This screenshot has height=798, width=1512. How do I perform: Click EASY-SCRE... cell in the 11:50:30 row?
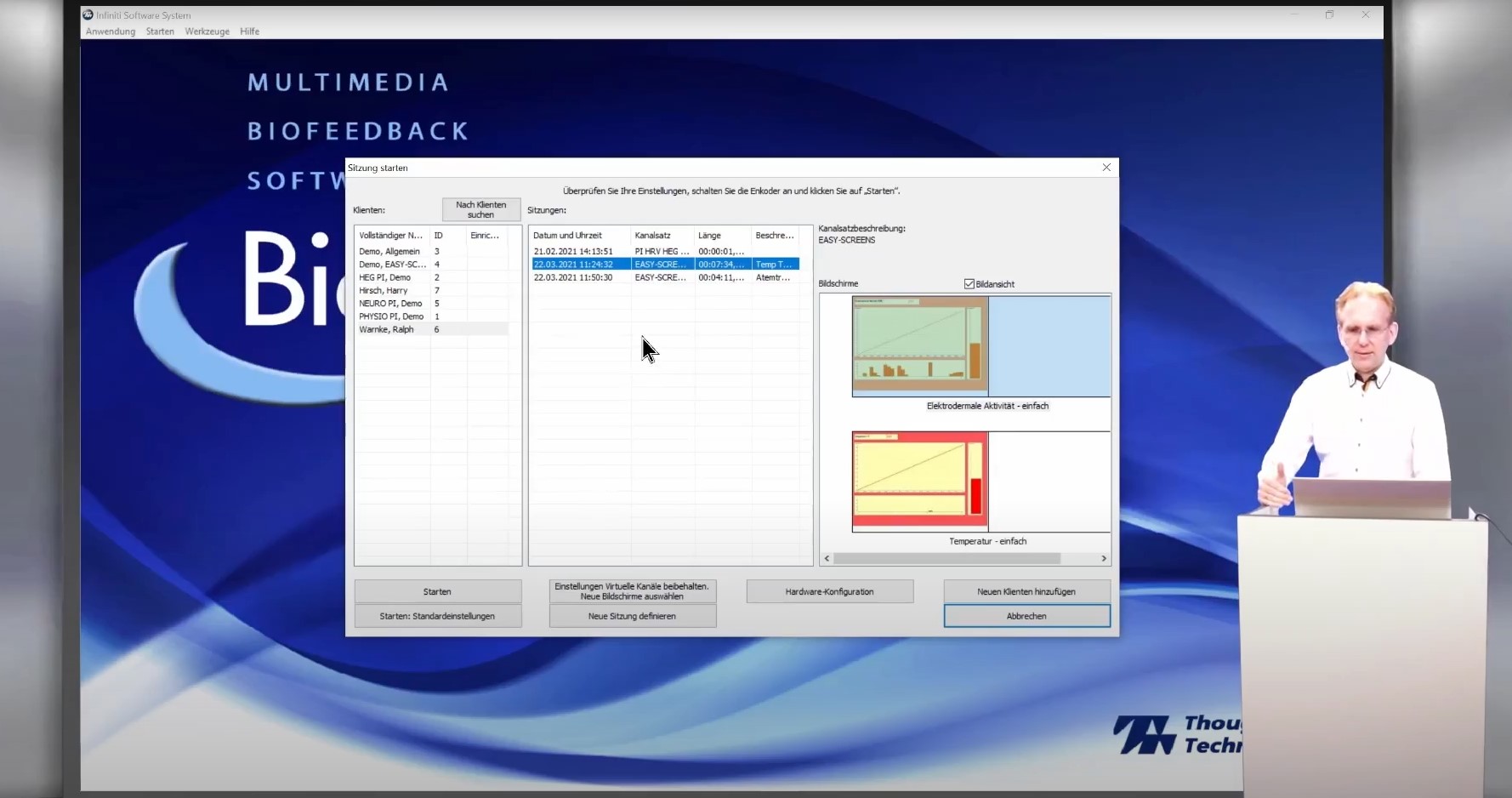point(661,277)
